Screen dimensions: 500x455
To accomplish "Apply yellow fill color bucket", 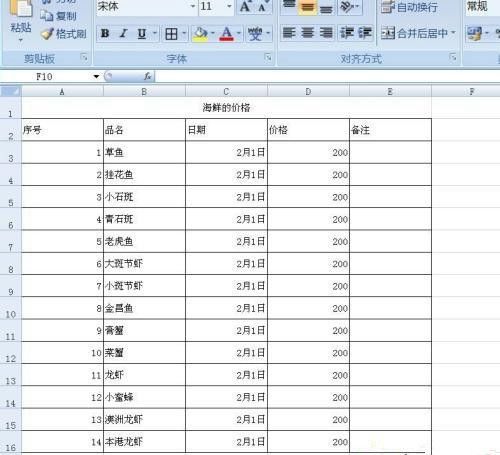I will pyautogui.click(x=200, y=34).
